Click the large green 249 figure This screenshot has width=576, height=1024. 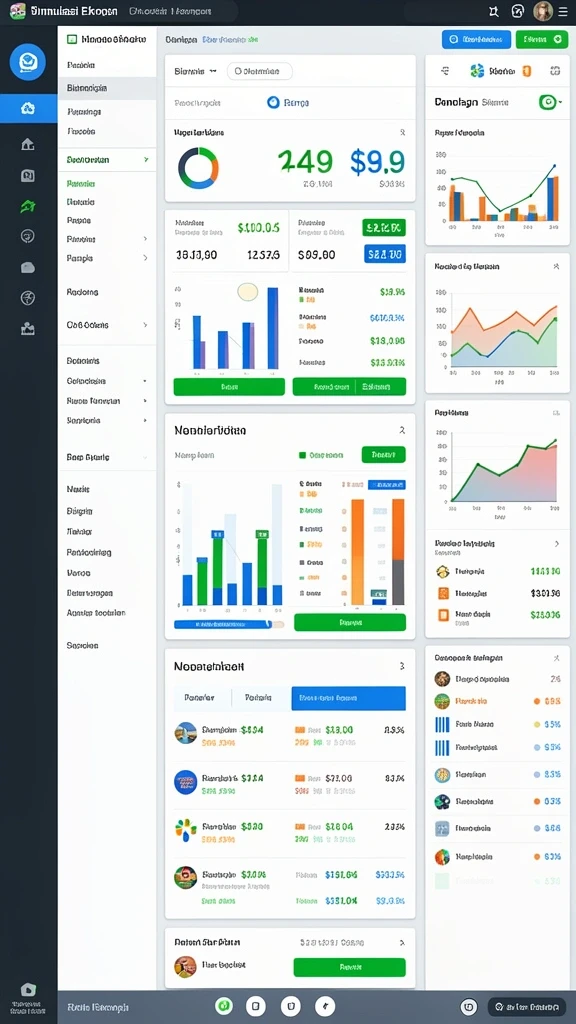click(305, 161)
